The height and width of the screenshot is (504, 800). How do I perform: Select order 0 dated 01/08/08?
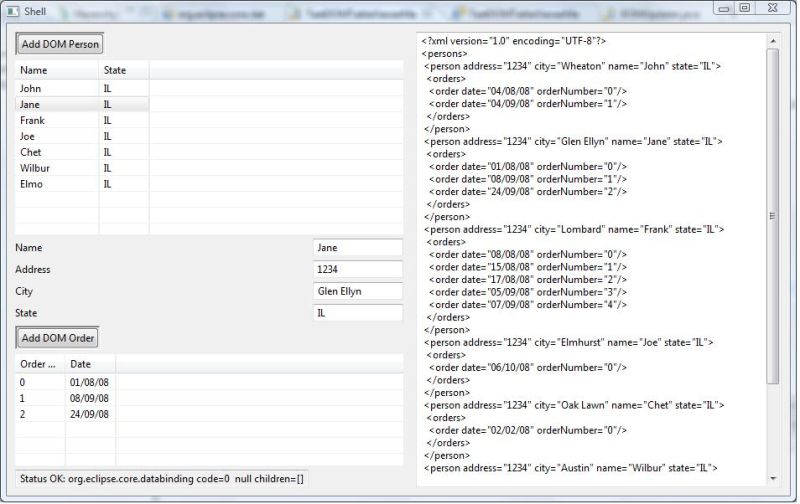click(209, 382)
